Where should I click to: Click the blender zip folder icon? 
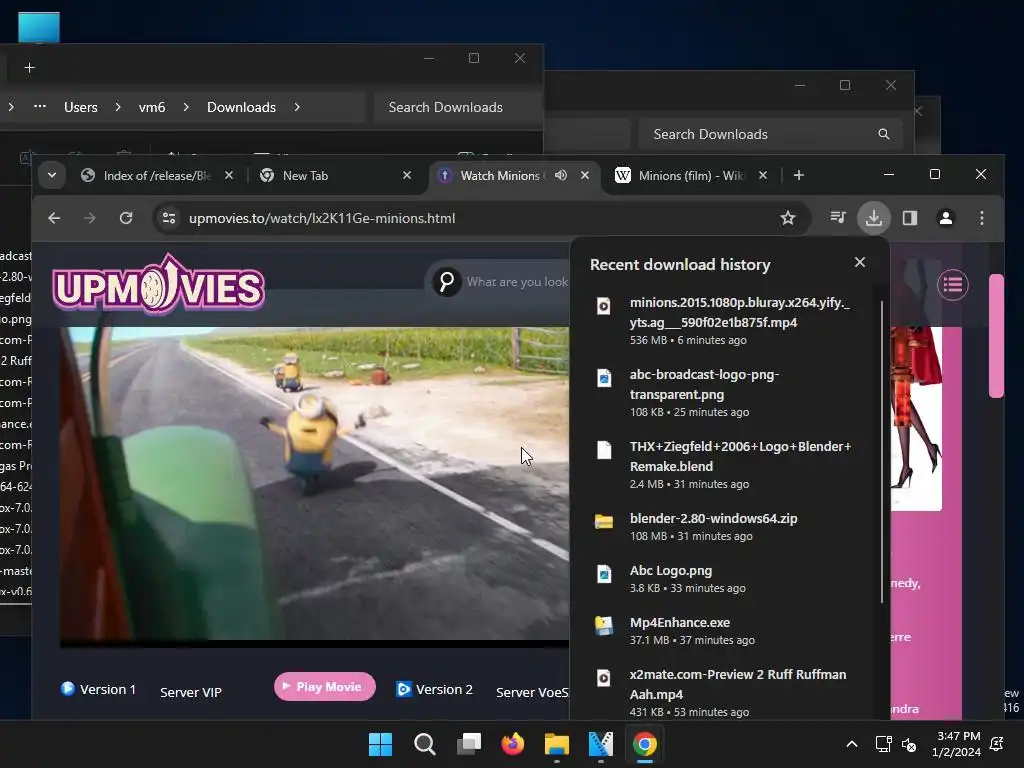(x=603, y=522)
